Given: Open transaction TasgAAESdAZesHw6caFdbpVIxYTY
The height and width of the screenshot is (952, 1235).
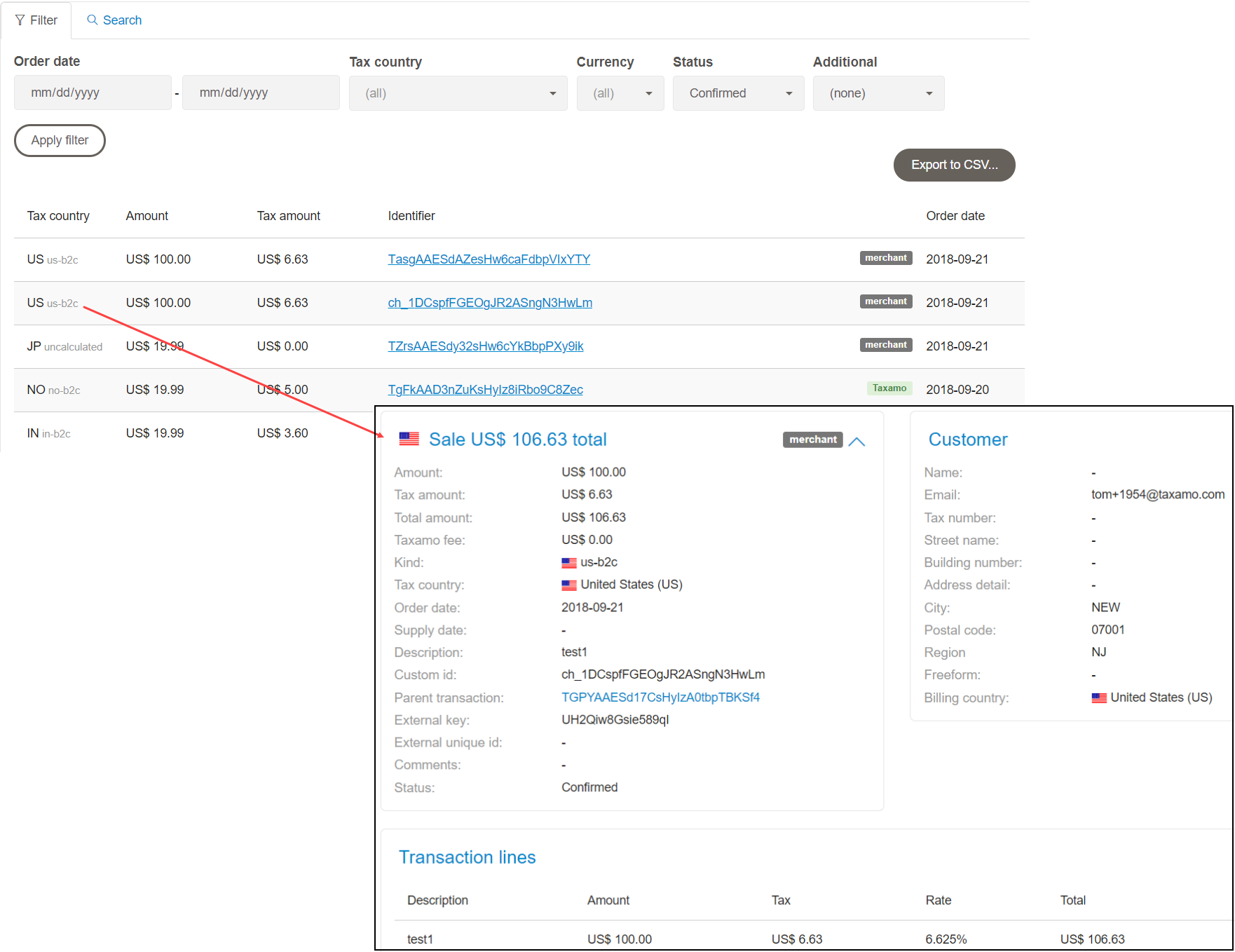Looking at the screenshot, I should [489, 259].
